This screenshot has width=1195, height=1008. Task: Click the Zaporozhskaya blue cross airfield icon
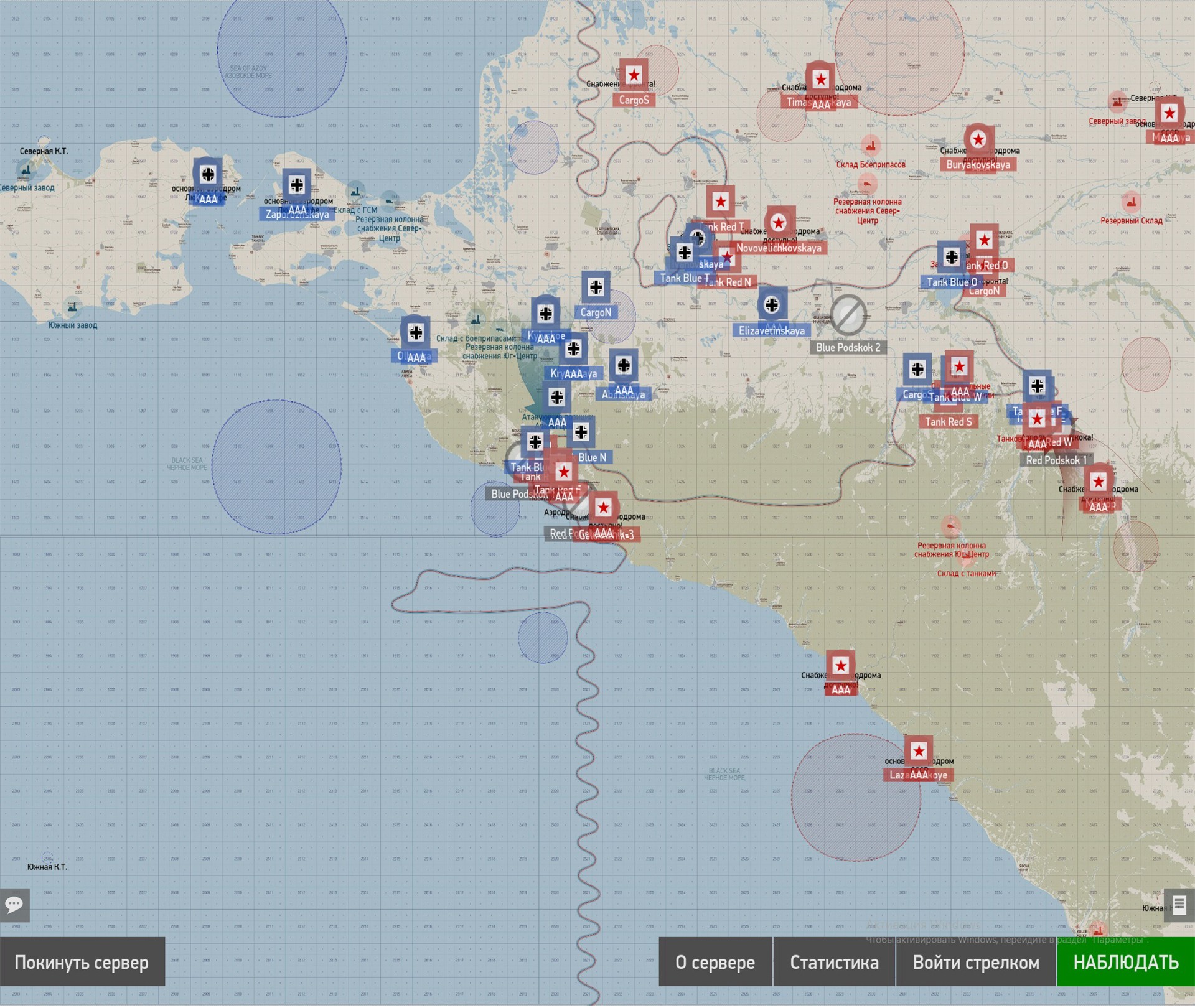pyautogui.click(x=297, y=185)
